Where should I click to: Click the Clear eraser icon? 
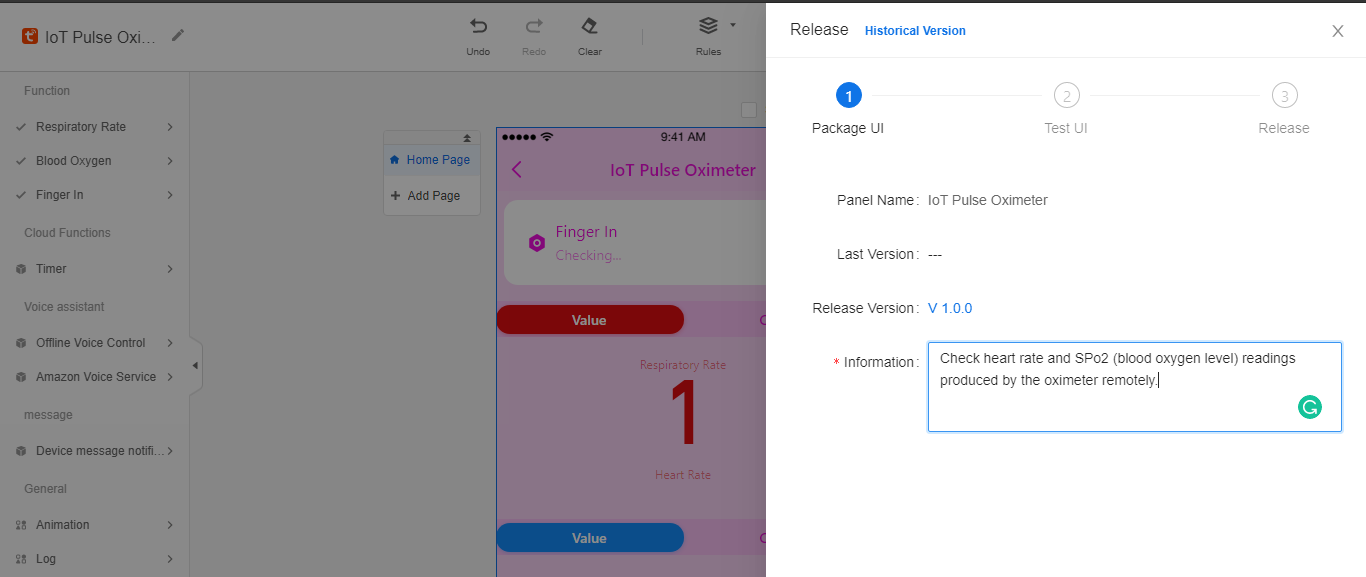(x=590, y=27)
